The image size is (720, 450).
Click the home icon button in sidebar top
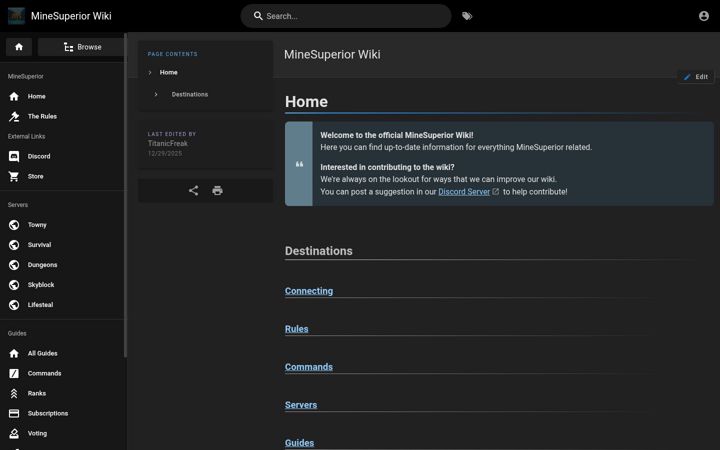19,47
